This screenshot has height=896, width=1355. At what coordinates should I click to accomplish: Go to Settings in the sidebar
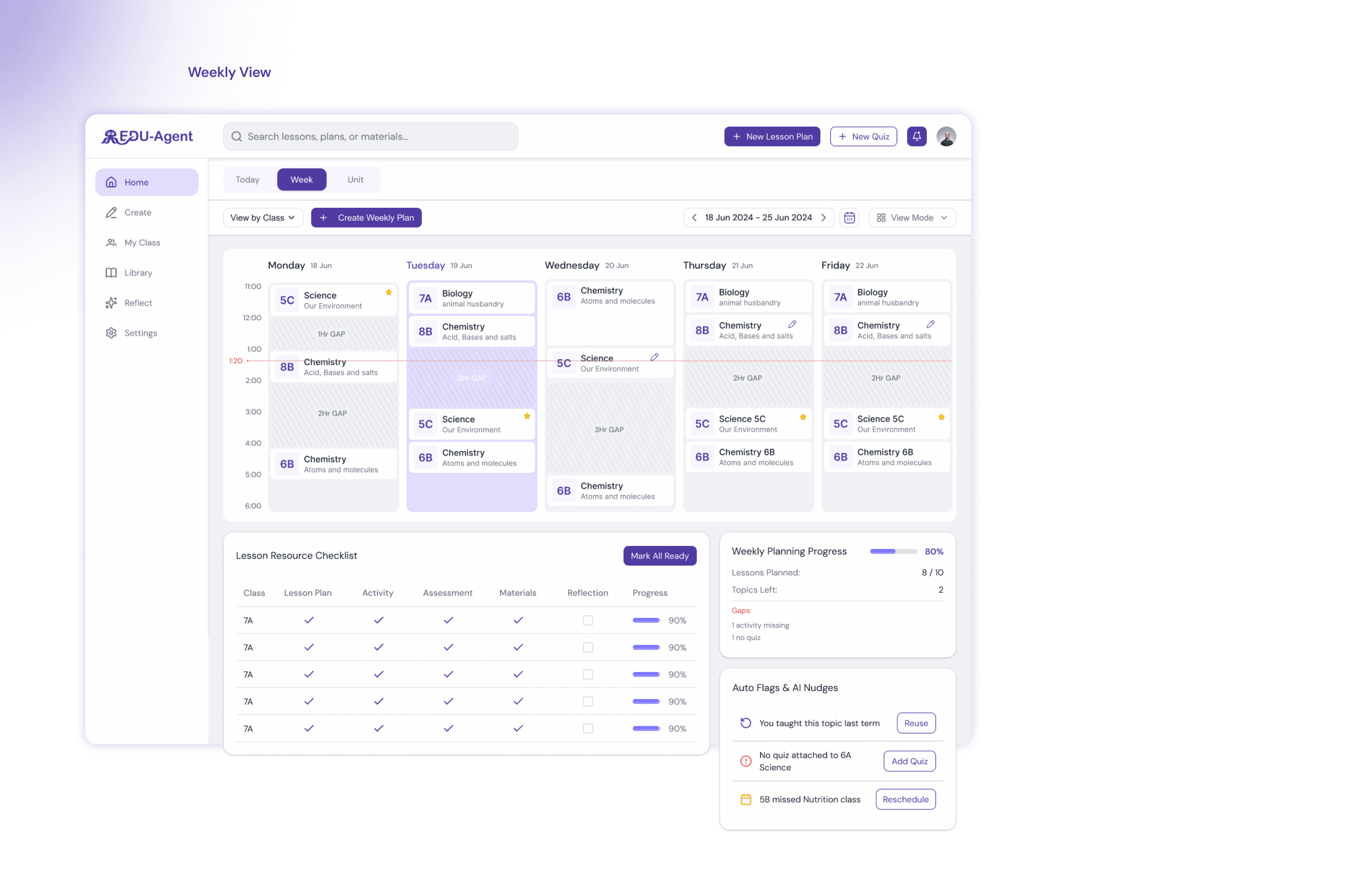(140, 333)
